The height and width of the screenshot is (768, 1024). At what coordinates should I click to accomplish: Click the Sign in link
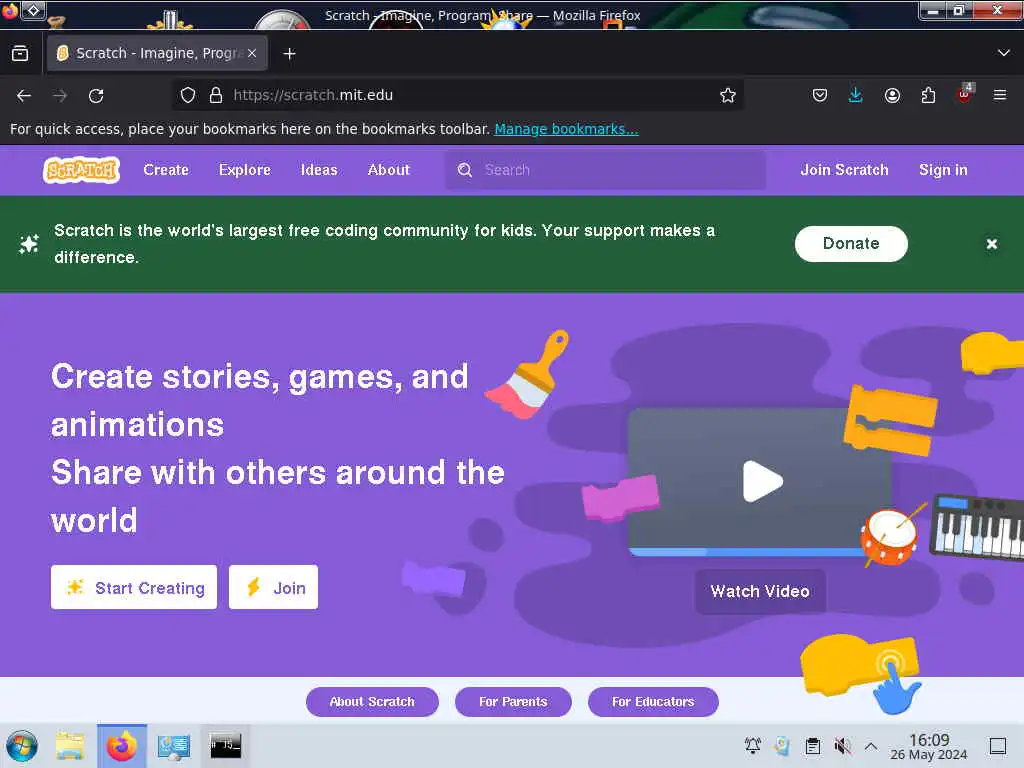coord(943,170)
